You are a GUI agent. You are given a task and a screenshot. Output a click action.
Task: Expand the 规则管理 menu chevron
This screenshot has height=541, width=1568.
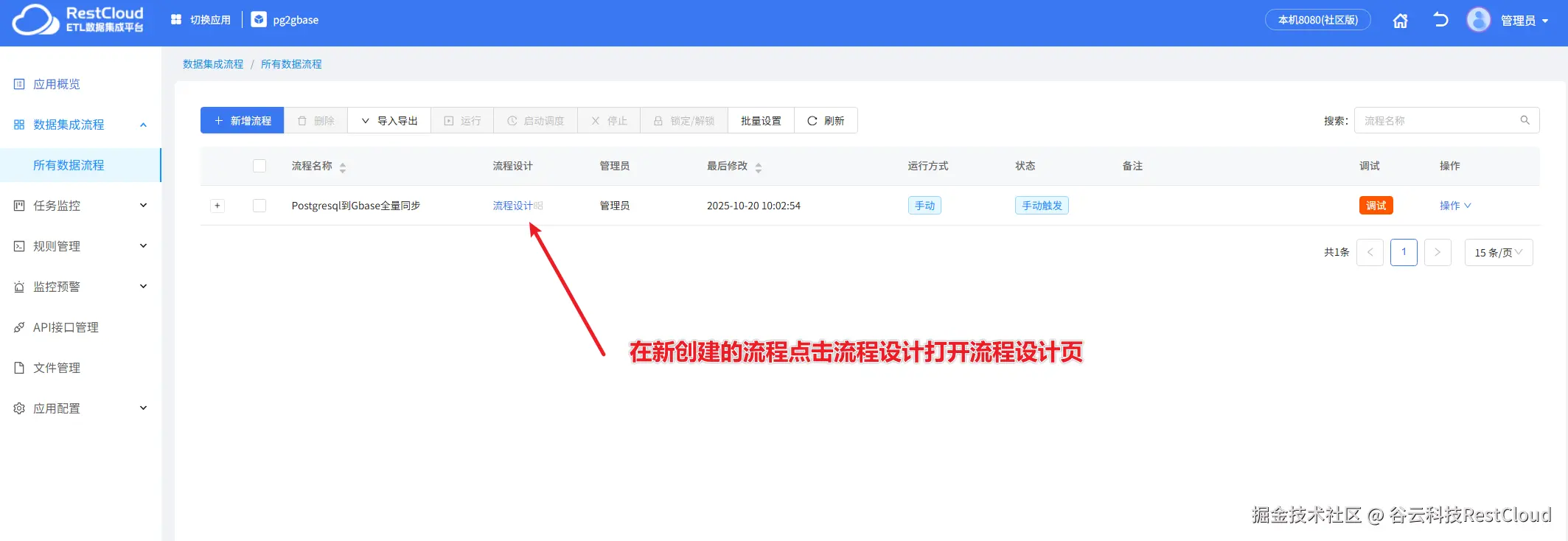tap(144, 246)
